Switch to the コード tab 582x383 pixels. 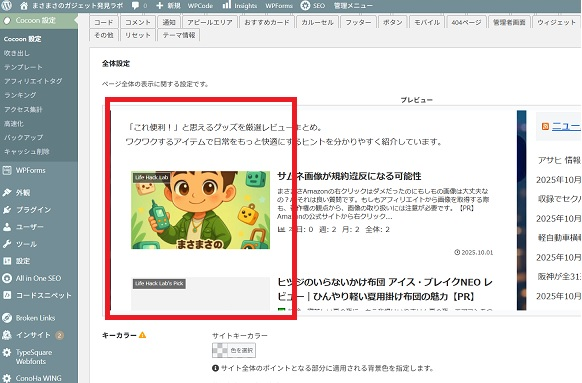coord(104,22)
